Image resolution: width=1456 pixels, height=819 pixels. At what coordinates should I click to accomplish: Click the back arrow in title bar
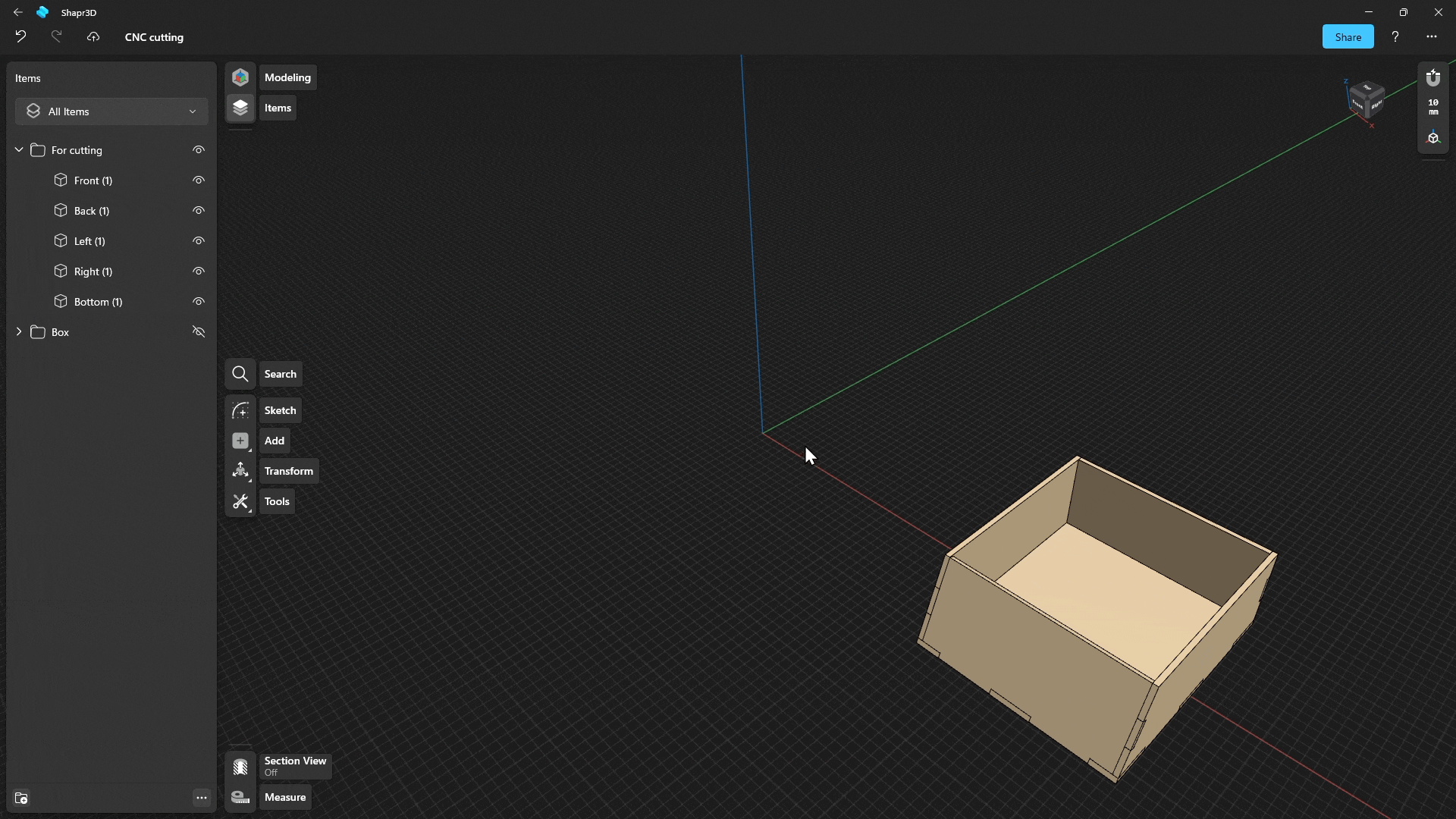[x=18, y=12]
